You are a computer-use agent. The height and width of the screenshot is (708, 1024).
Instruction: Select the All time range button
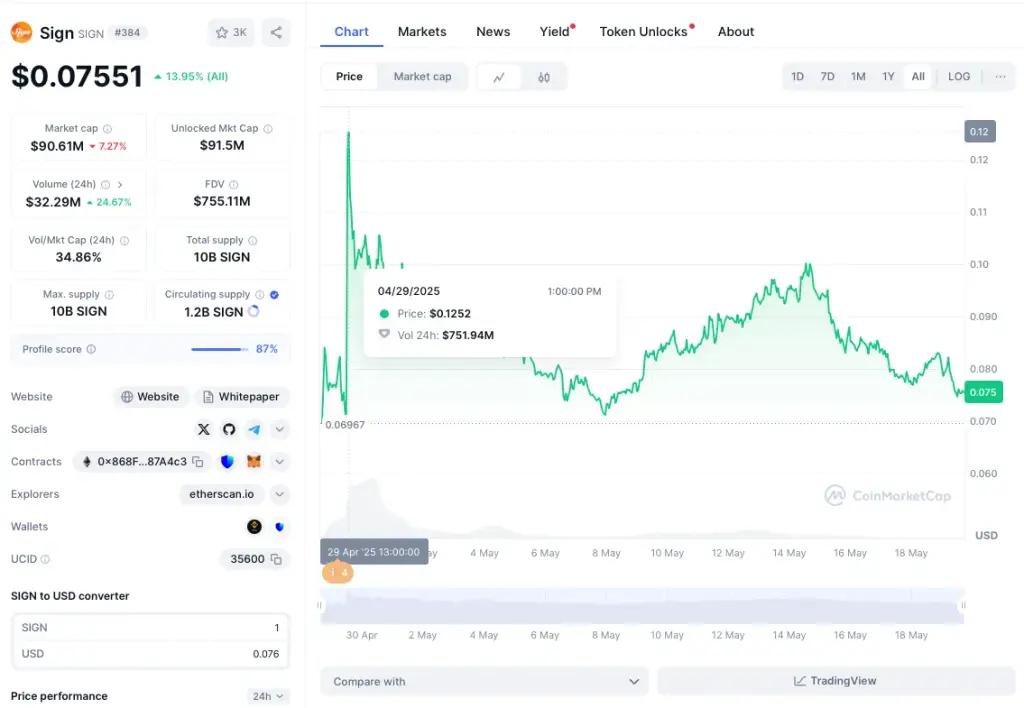[918, 76]
